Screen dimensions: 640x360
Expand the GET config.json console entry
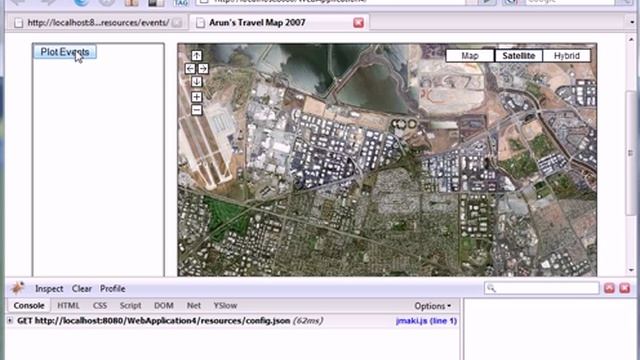pos(10,321)
